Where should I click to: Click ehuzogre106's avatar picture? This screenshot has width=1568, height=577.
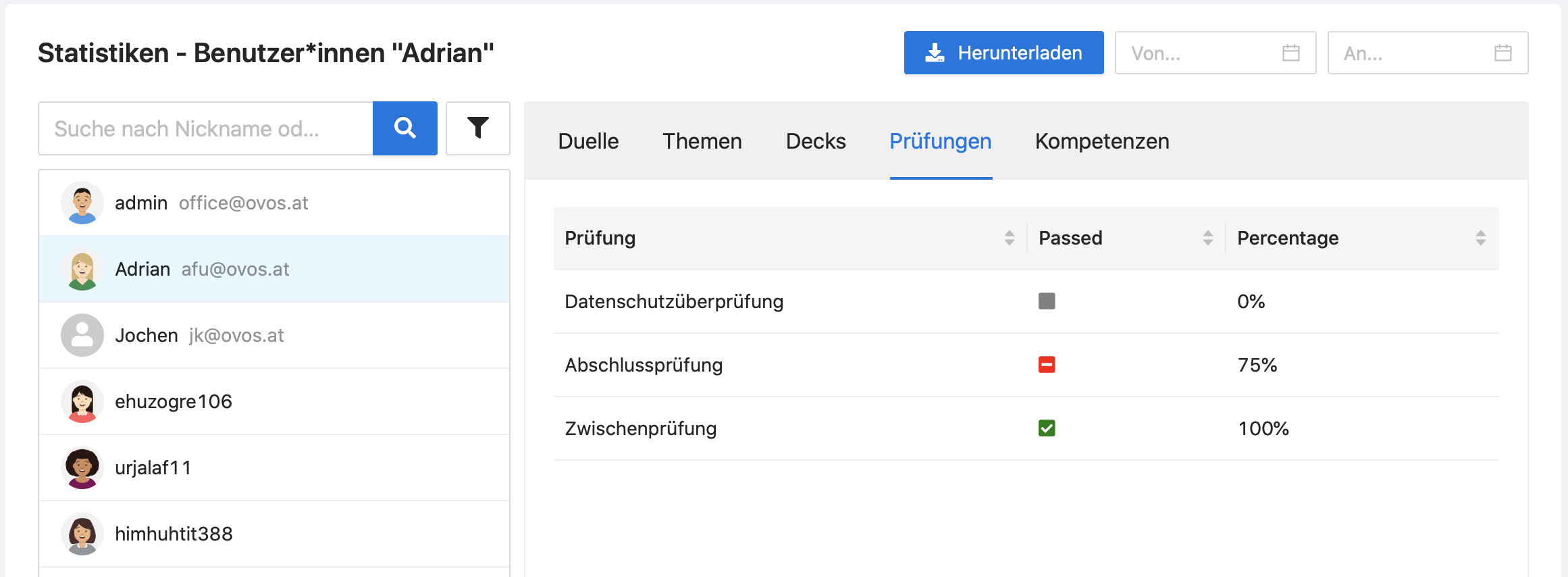coord(82,401)
